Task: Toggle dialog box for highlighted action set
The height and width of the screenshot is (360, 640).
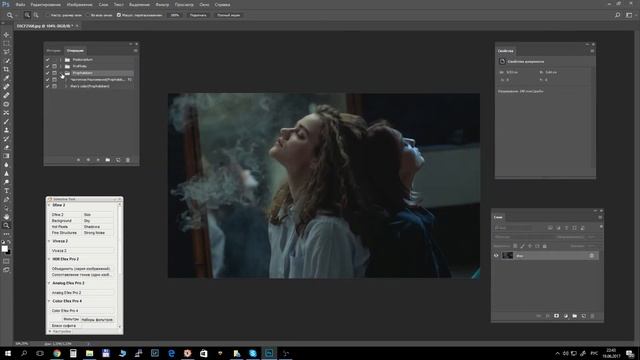Action: (x=54, y=73)
